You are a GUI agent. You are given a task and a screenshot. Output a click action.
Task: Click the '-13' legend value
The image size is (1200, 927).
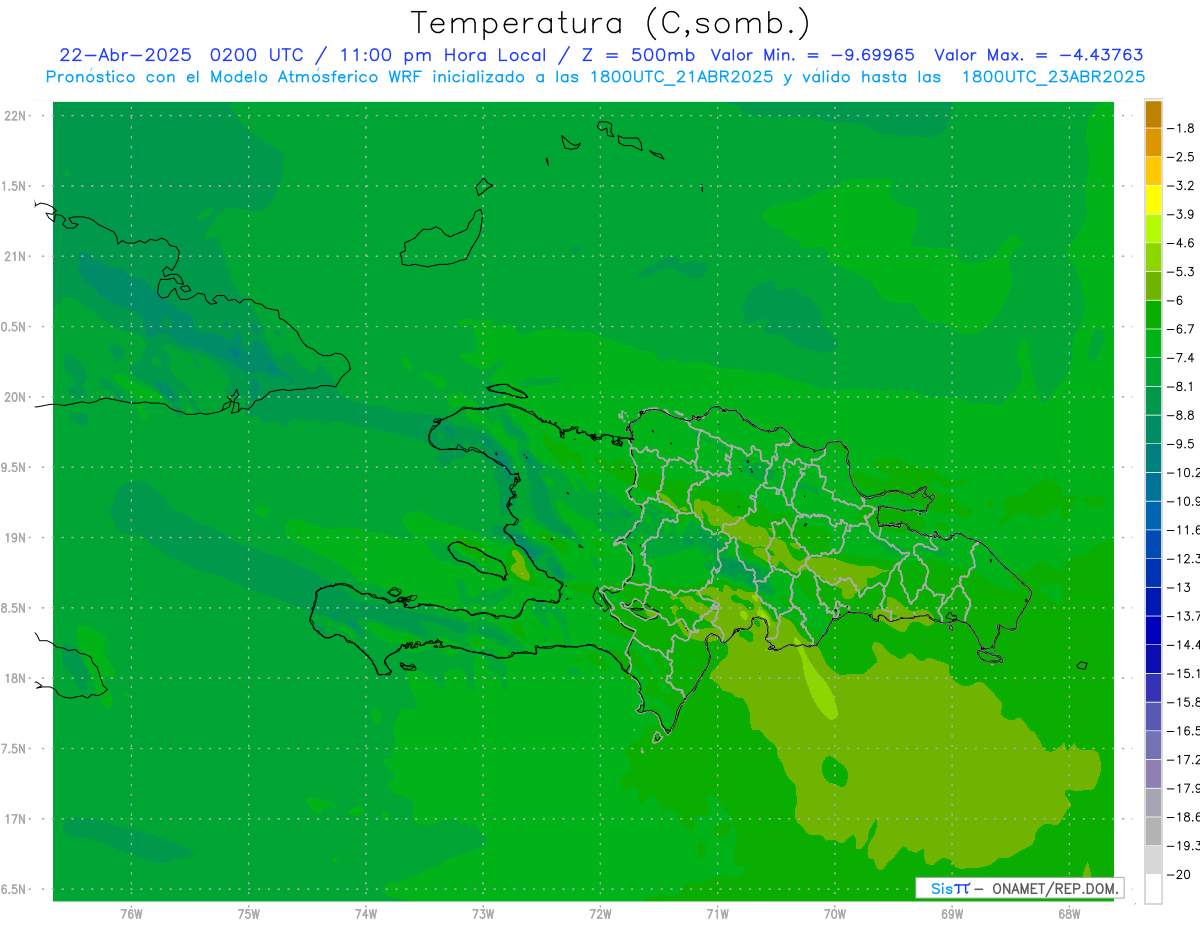coord(1179,587)
